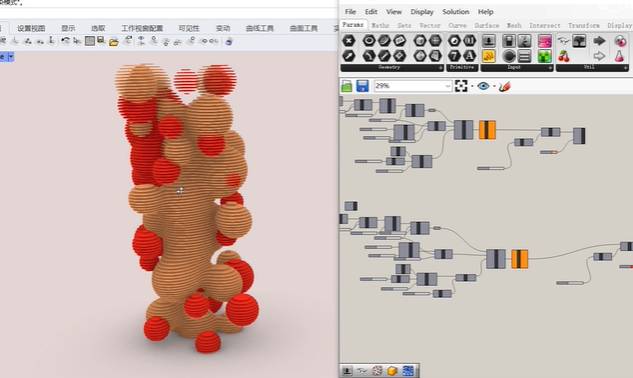Switch to the Maths tab

click(x=380, y=25)
